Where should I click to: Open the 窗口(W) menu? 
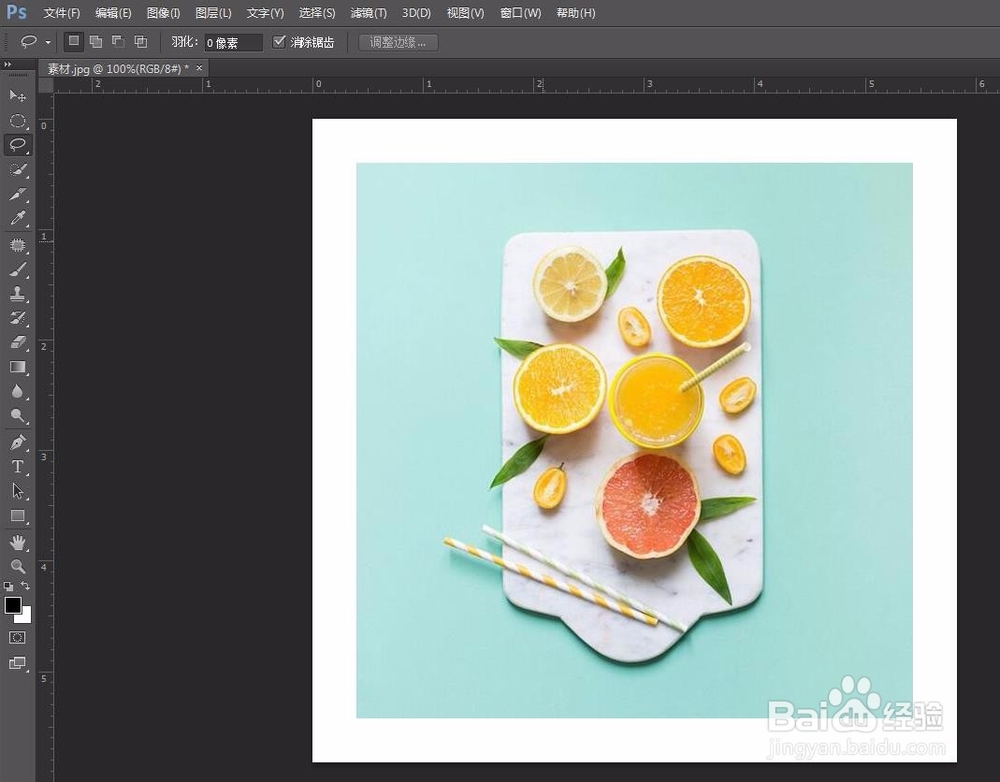click(520, 13)
